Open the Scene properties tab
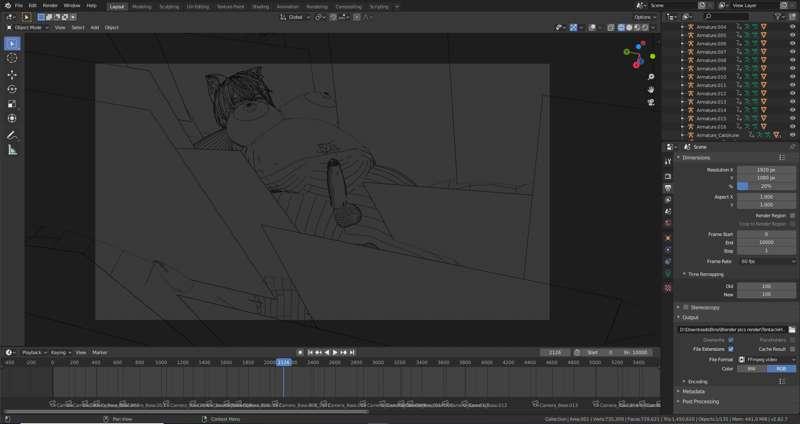 tap(668, 212)
